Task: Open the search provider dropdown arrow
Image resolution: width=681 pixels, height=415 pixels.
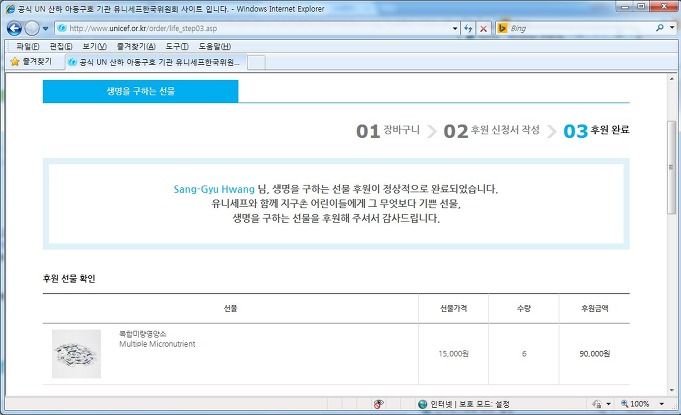Action: pyautogui.click(x=672, y=28)
